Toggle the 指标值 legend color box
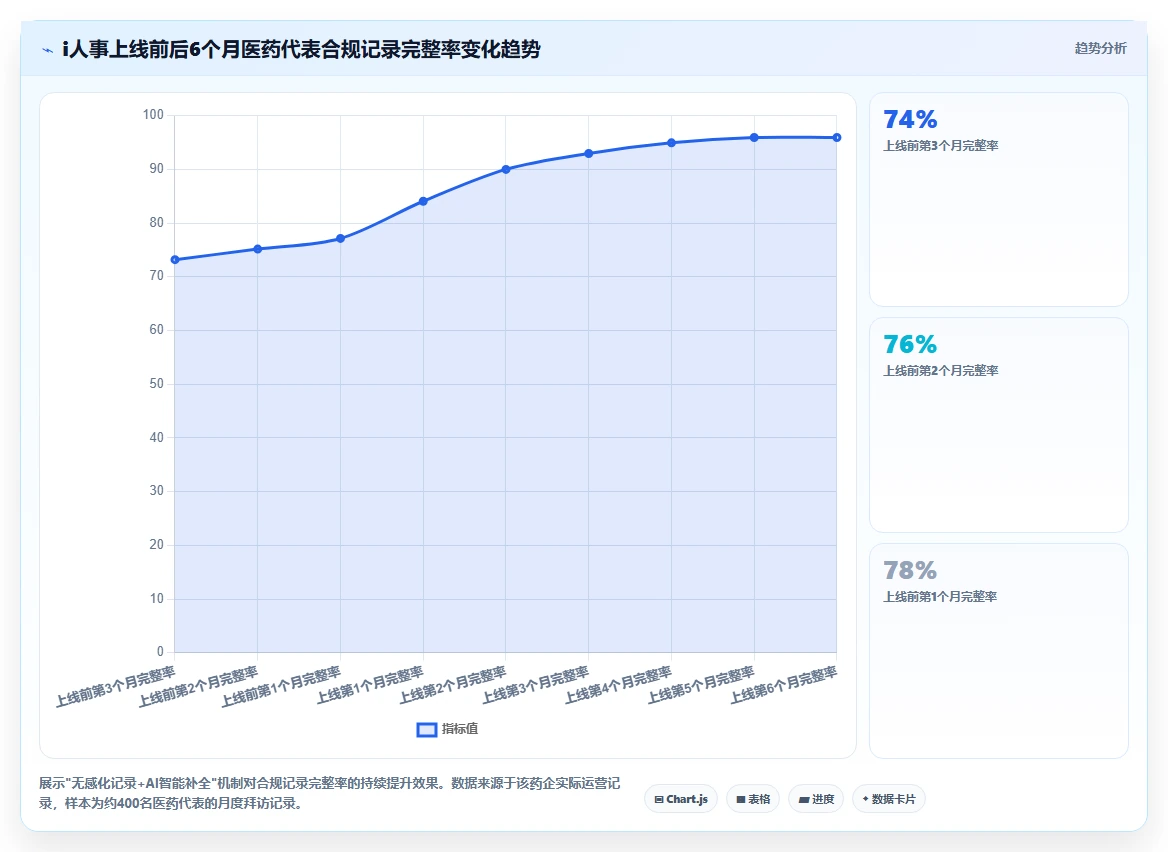 (x=426, y=730)
